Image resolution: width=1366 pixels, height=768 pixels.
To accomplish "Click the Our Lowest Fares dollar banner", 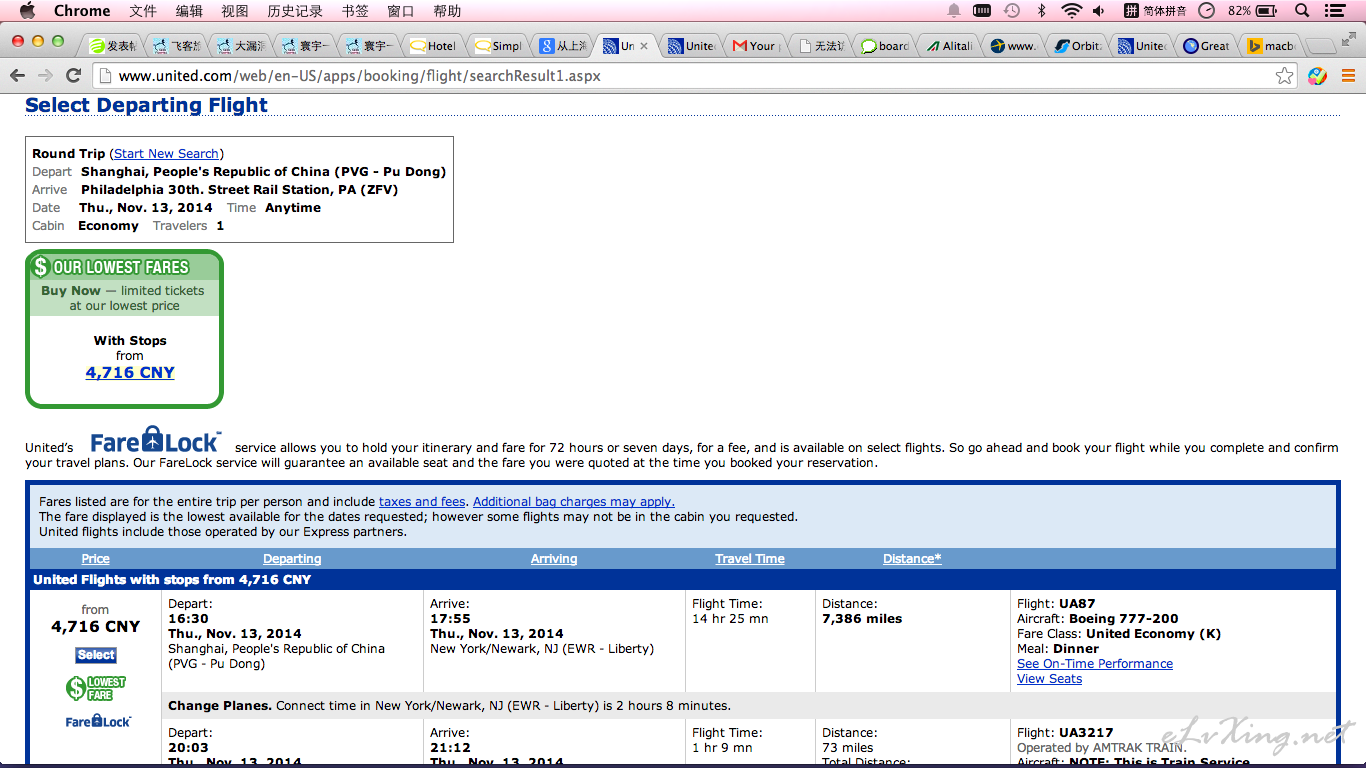I will click(x=124, y=267).
